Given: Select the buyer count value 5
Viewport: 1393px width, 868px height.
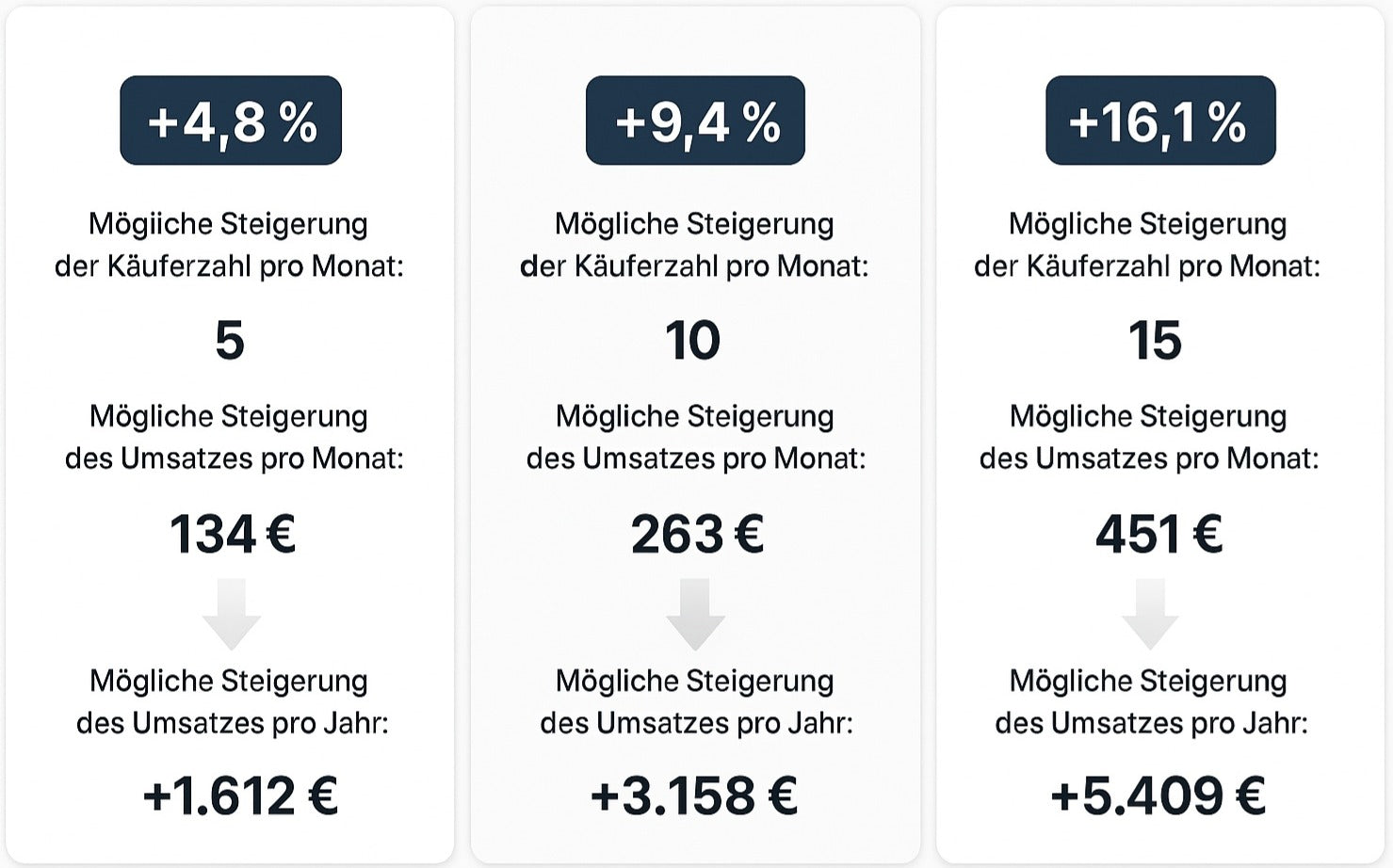Looking at the screenshot, I should pyautogui.click(x=230, y=341).
